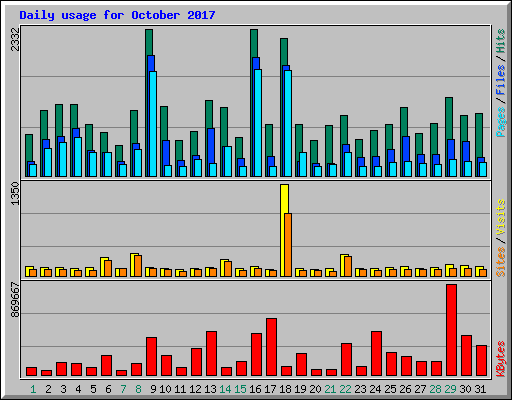The image size is (512, 400).
Task: Click the cyan pages bar for day 18
Action: pos(288,123)
